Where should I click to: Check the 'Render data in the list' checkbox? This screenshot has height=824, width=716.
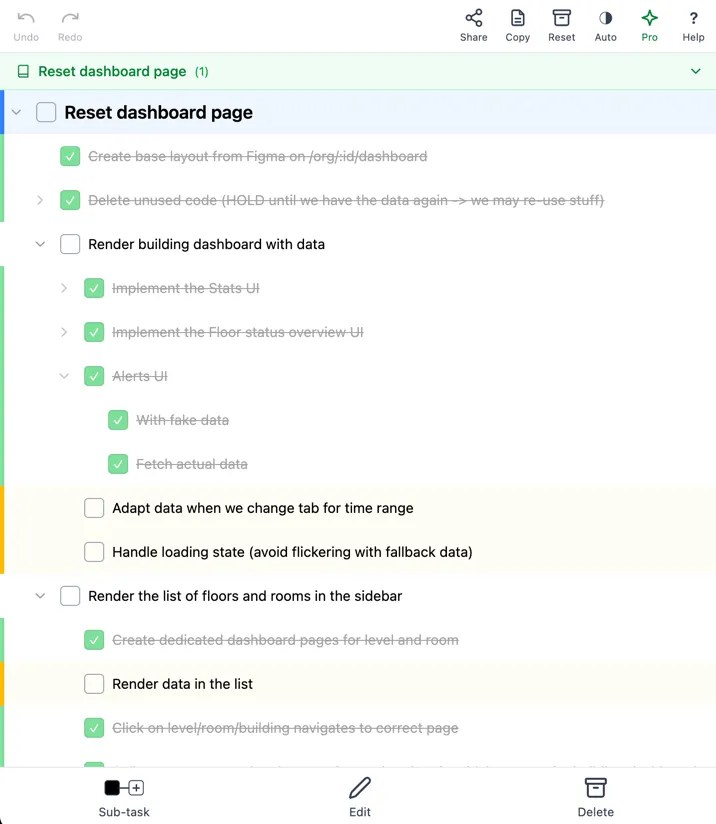94,684
